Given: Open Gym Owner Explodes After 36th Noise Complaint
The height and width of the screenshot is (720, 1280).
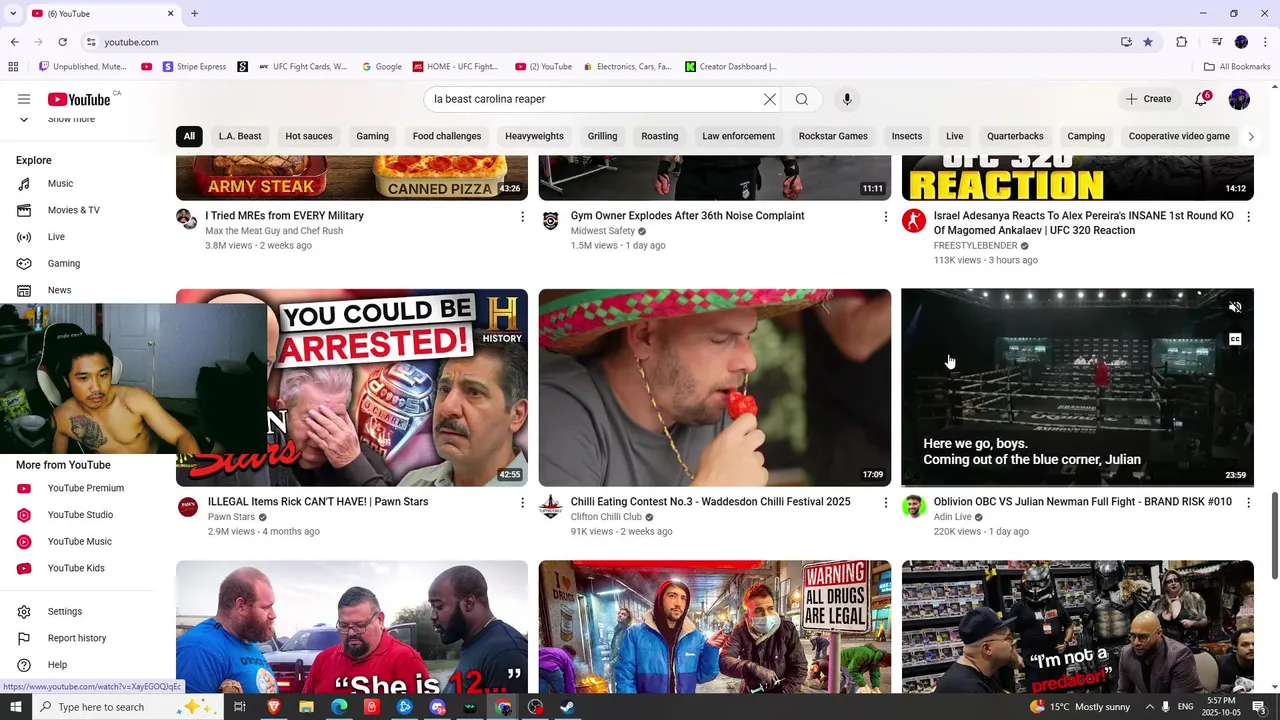Looking at the screenshot, I should click(x=688, y=215).
